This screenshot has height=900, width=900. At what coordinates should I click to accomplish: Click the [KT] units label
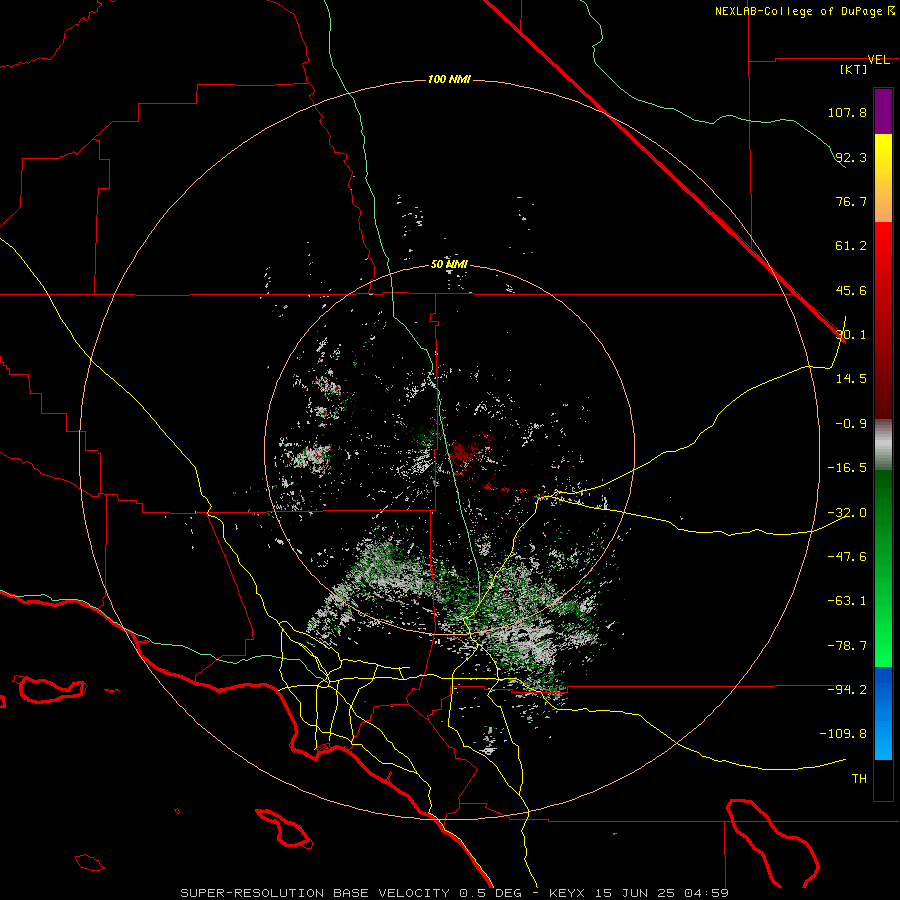point(854,69)
